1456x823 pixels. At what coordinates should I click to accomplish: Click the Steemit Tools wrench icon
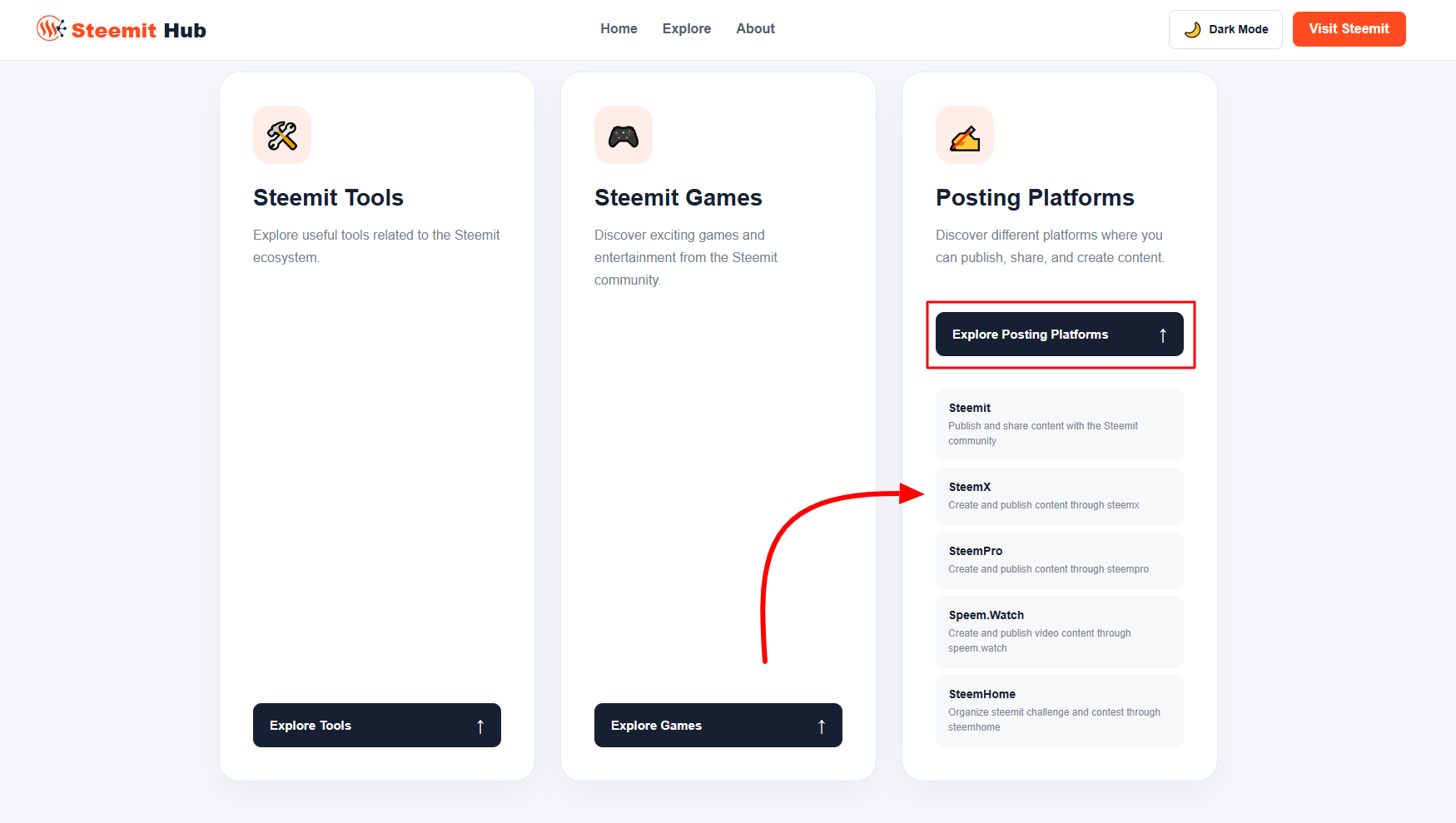[x=282, y=135]
